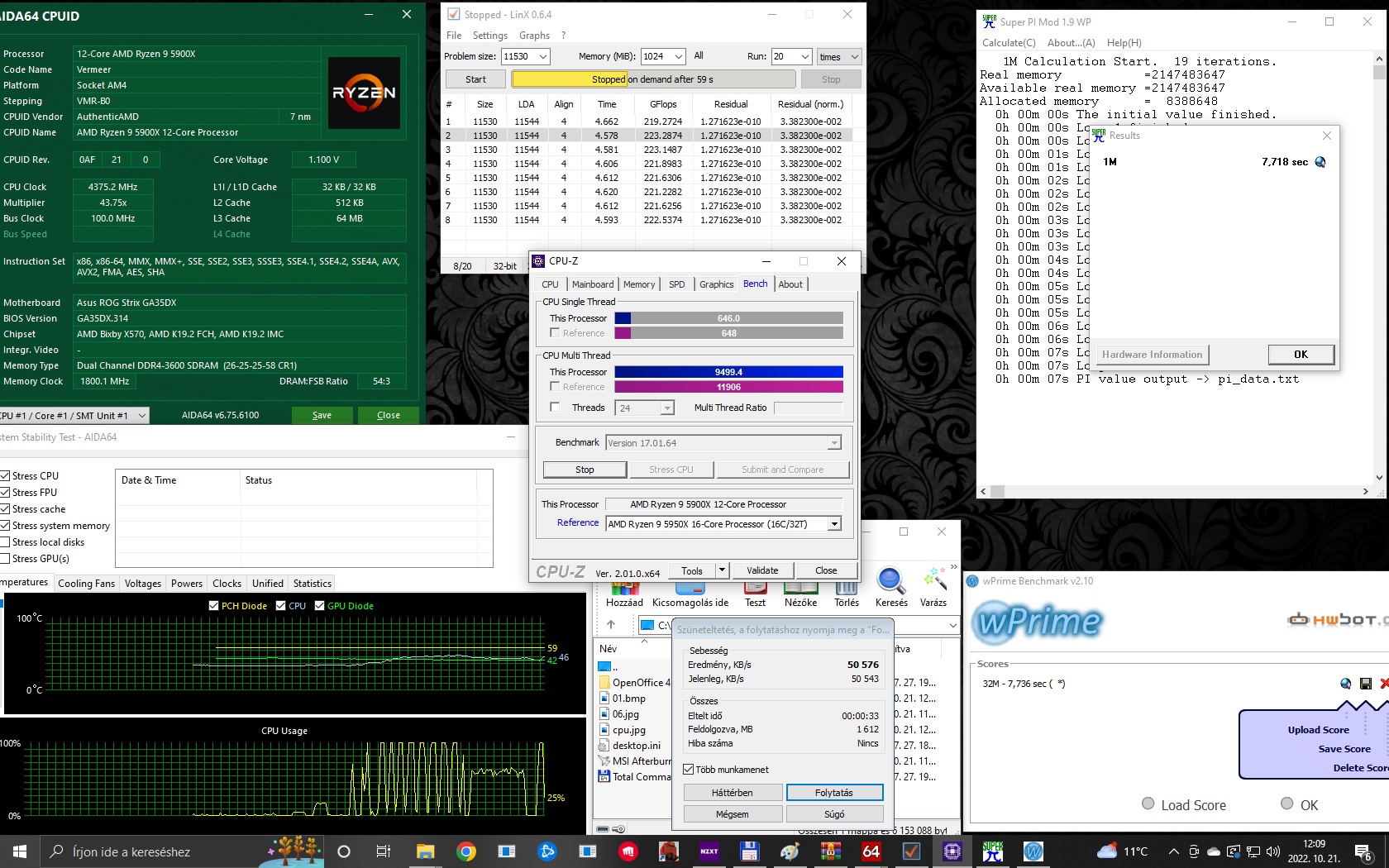Viewport: 1389px width, 868px height.
Task: Open the CPU-Z benchmark Version dropdown
Action: click(834, 443)
